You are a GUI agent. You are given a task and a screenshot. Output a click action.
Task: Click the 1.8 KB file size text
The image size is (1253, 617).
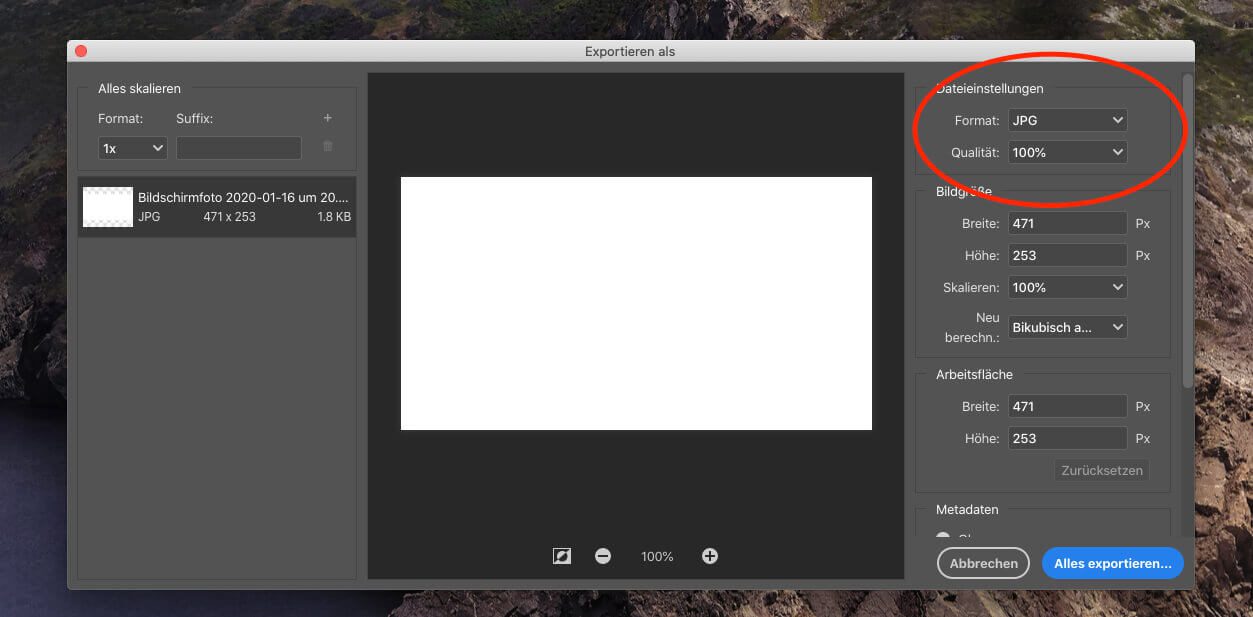tap(334, 216)
